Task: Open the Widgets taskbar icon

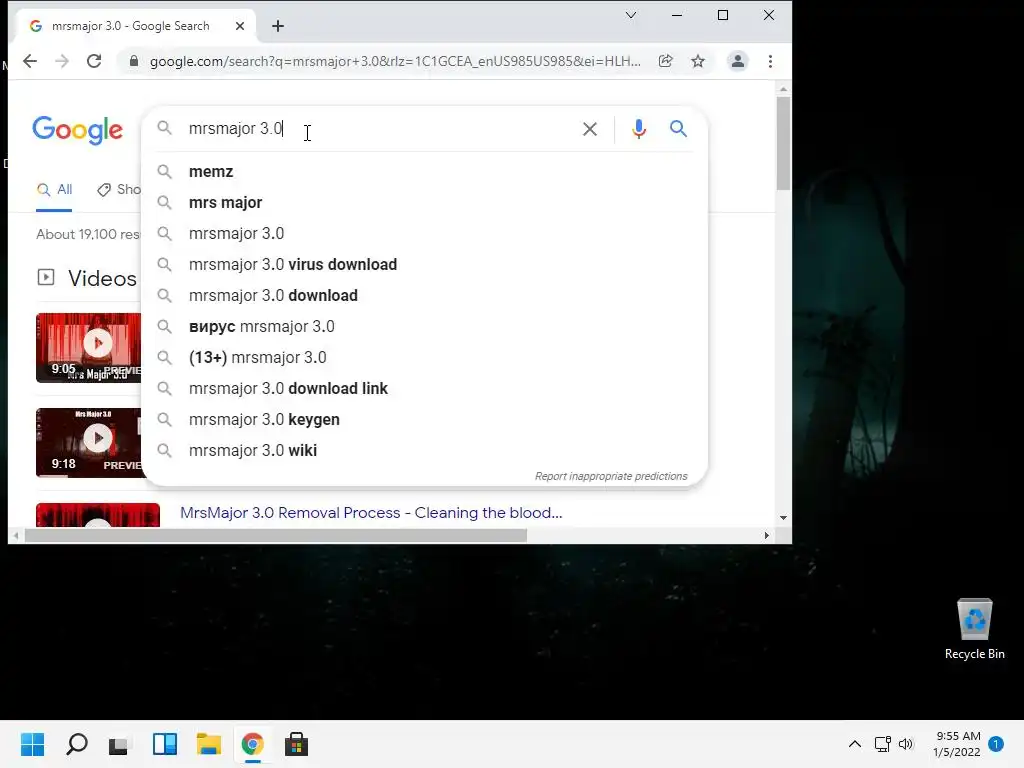Action: point(165,744)
